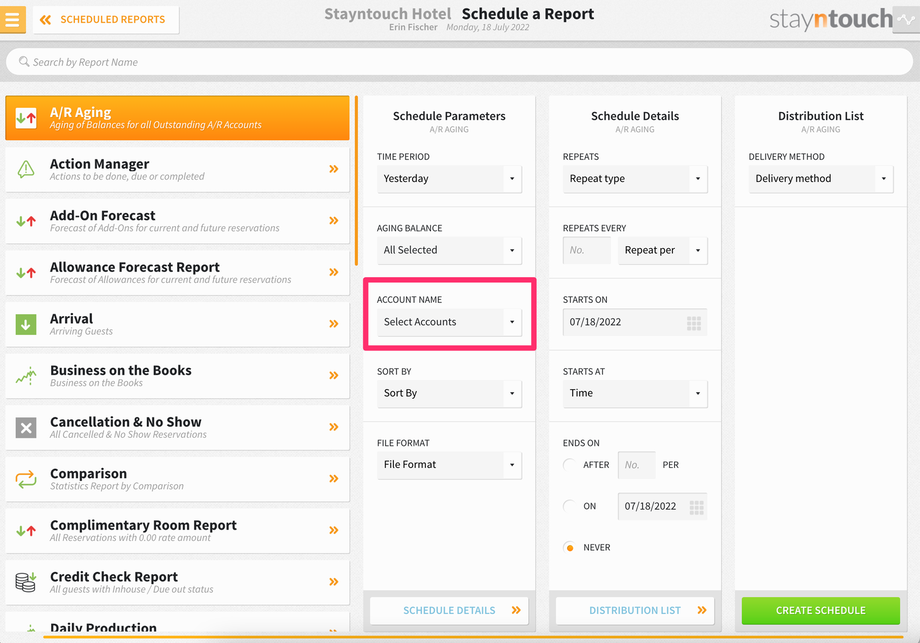Click the A/R Aging report icon
The width and height of the screenshot is (920, 643).
(x=26, y=118)
